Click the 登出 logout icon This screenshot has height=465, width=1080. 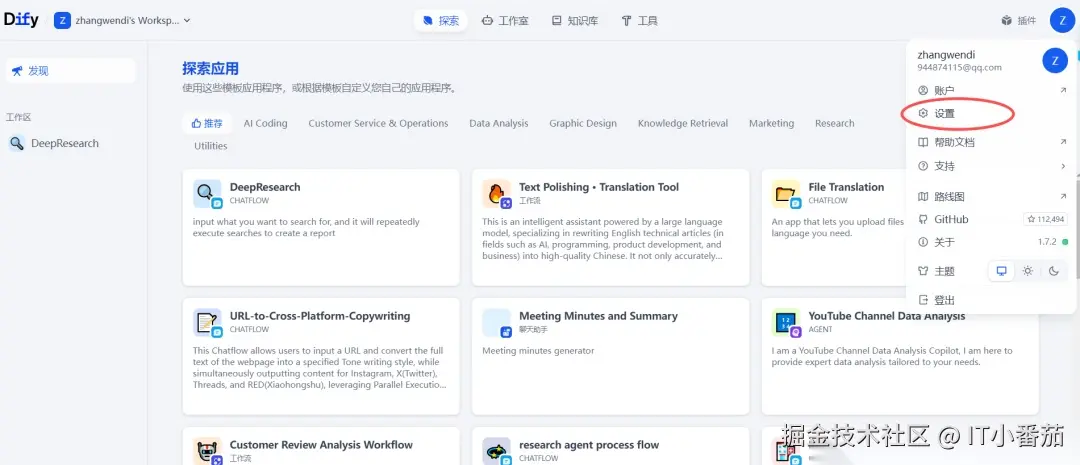pyautogui.click(x=924, y=300)
